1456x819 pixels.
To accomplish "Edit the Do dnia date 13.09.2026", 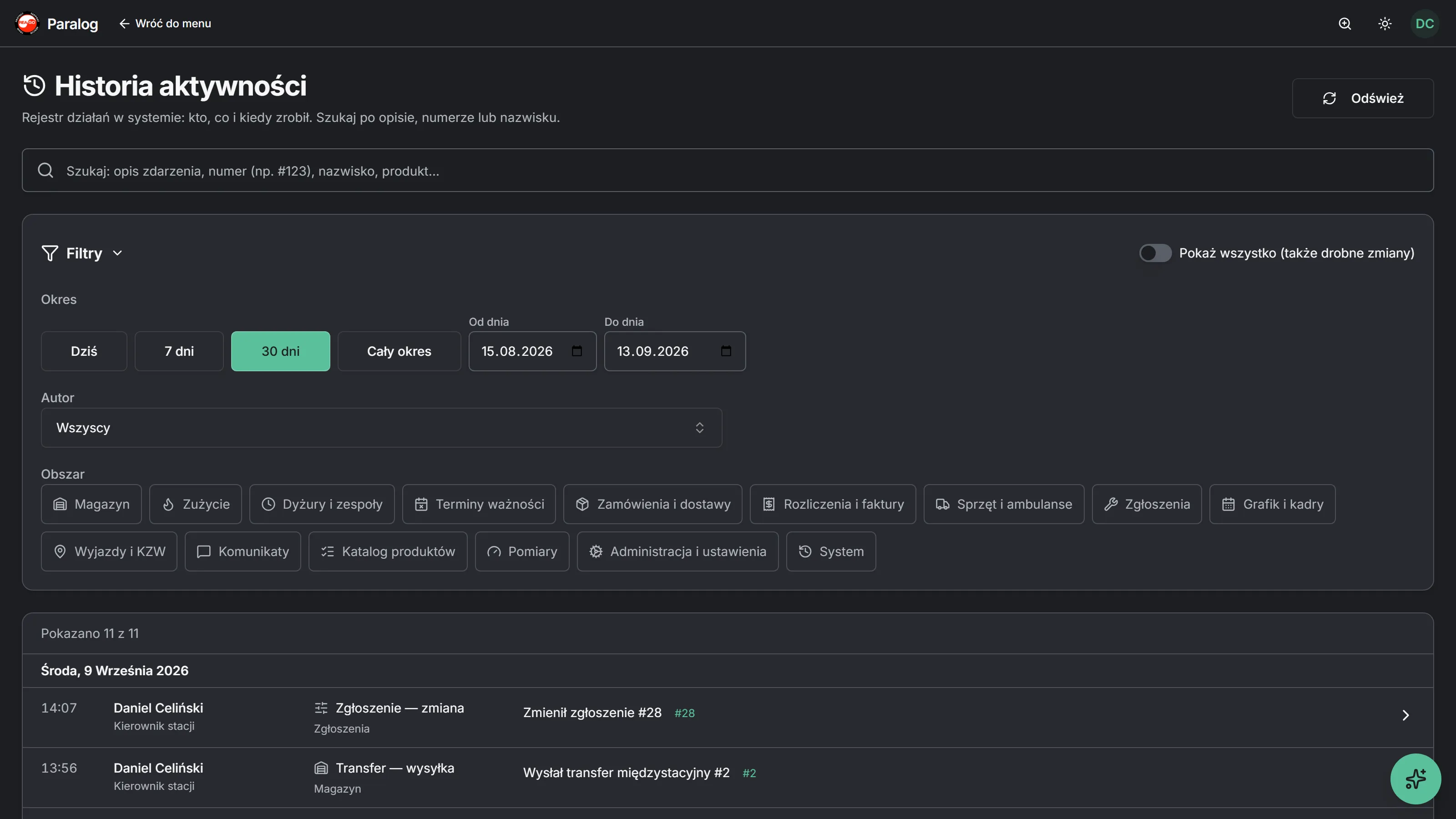I will coord(652,351).
